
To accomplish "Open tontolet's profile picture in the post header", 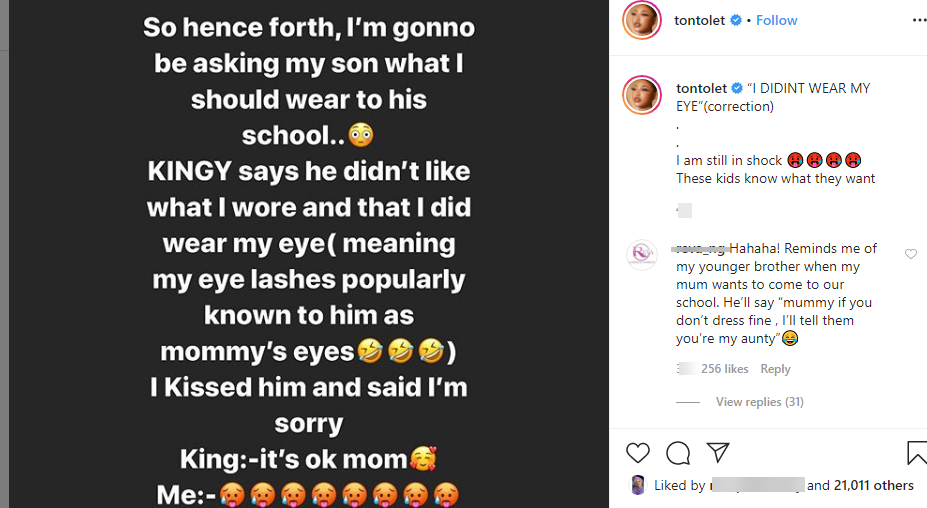I will 641,20.
